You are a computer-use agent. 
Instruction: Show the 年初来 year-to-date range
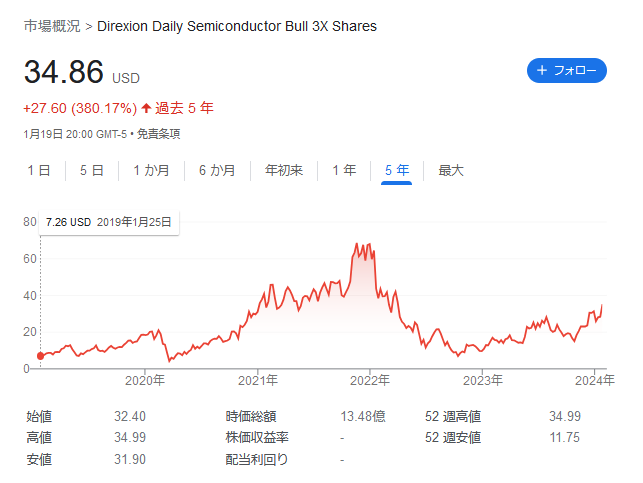tap(284, 170)
